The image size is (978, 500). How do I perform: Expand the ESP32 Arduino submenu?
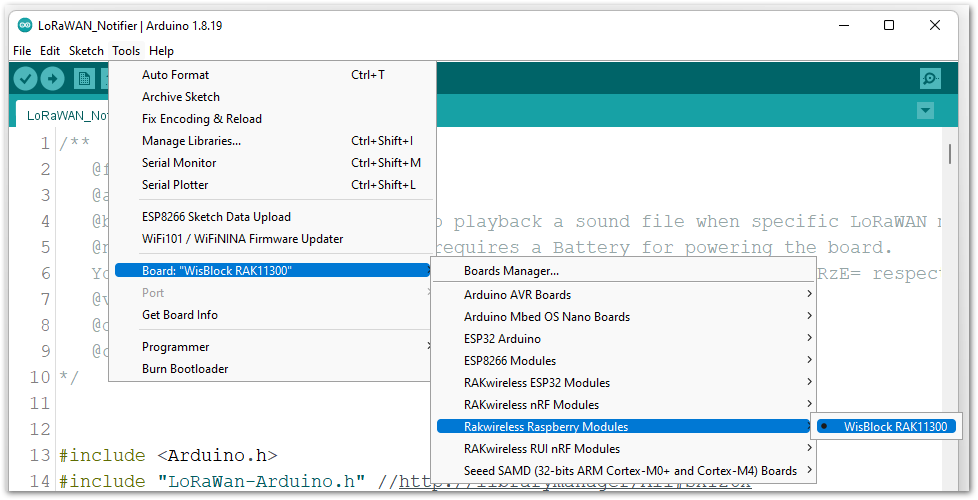(624, 339)
